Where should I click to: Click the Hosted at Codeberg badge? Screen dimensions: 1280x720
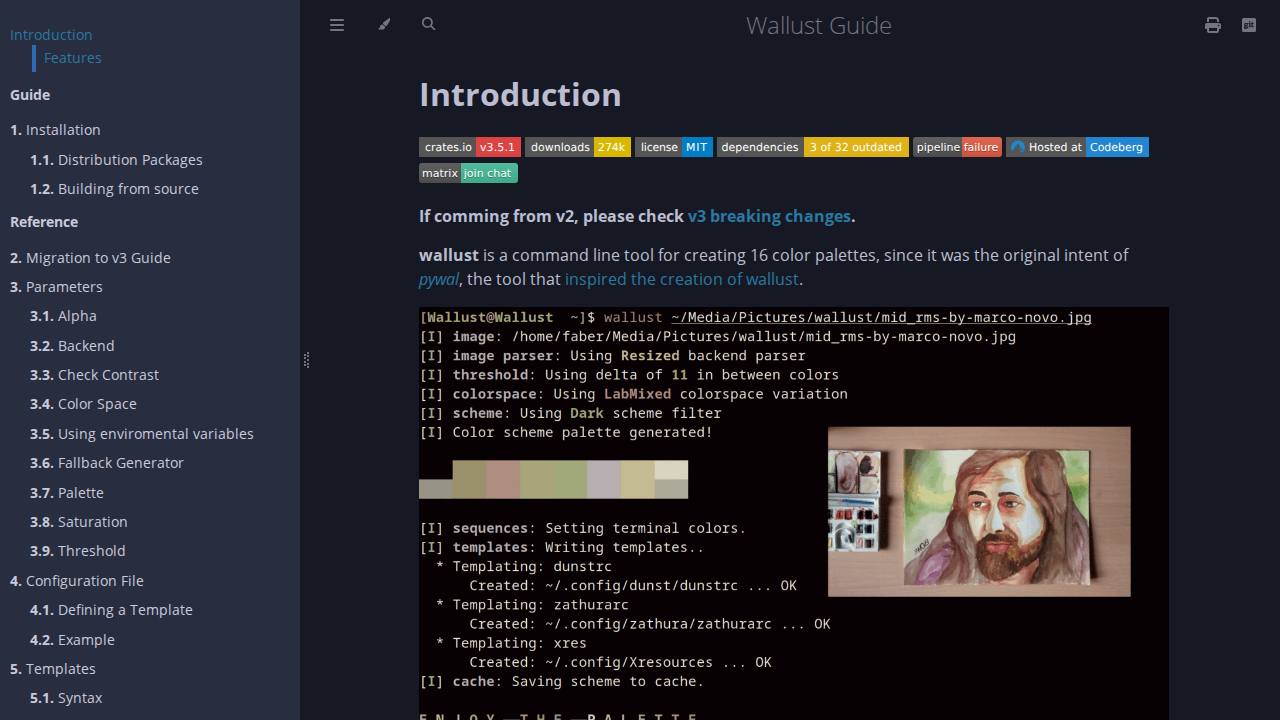[x=1077, y=147]
